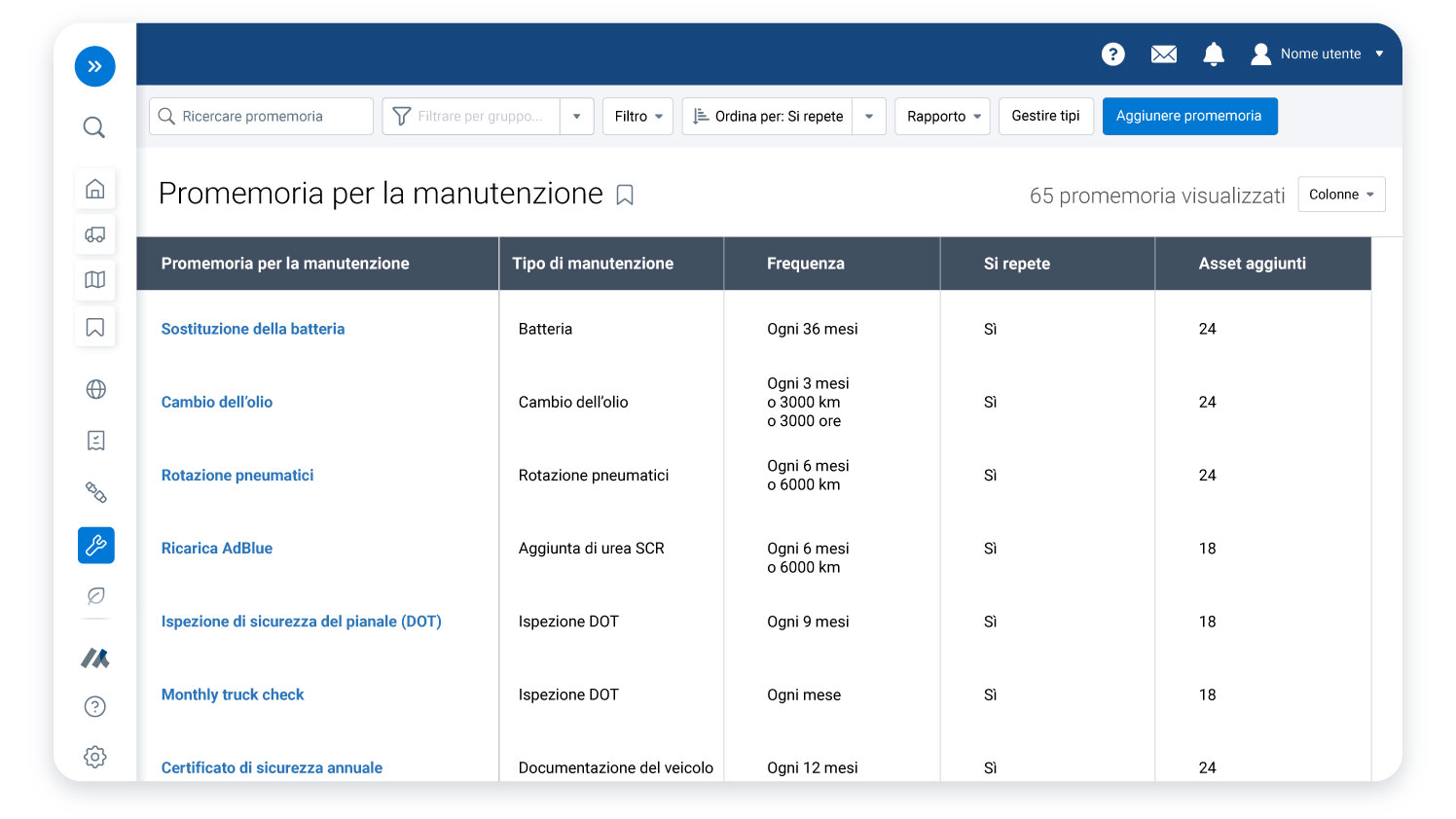1456x819 pixels.
Task: Open the Nome utente account menu
Action: point(1321,54)
